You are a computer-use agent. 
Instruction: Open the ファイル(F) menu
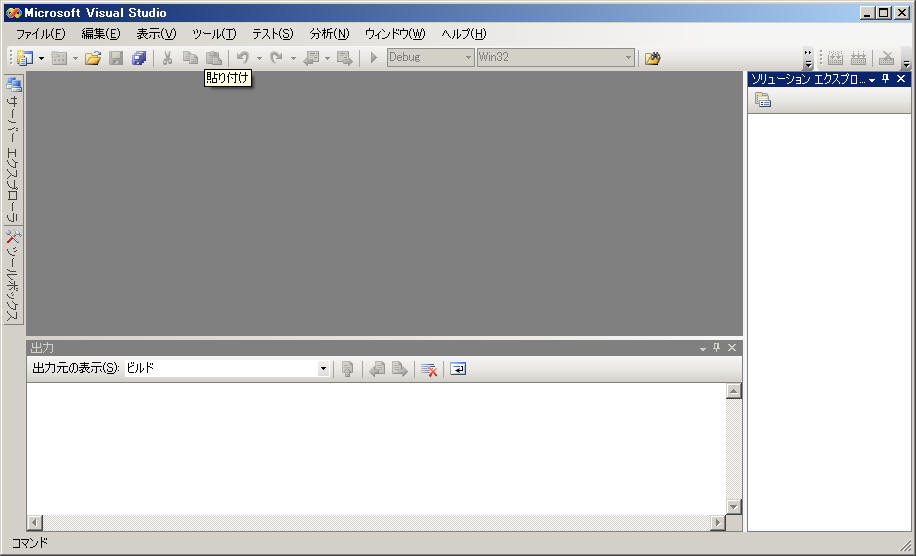40,34
